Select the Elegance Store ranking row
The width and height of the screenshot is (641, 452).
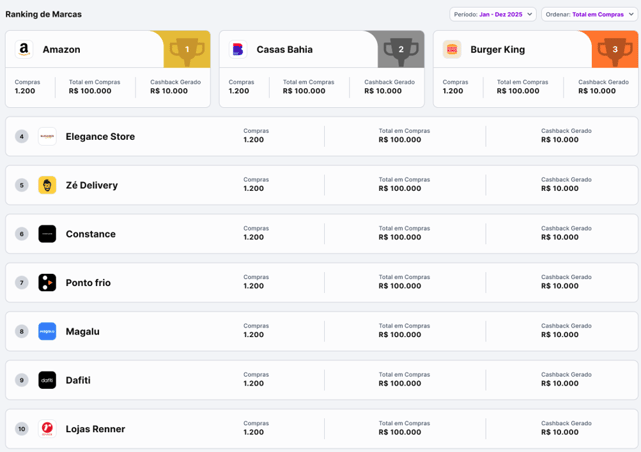(321, 136)
